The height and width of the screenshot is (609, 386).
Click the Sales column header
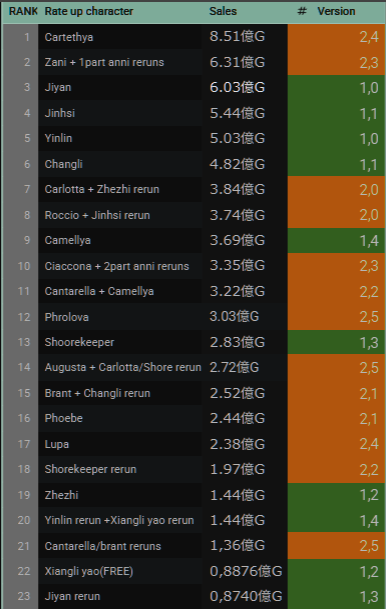[223, 11]
